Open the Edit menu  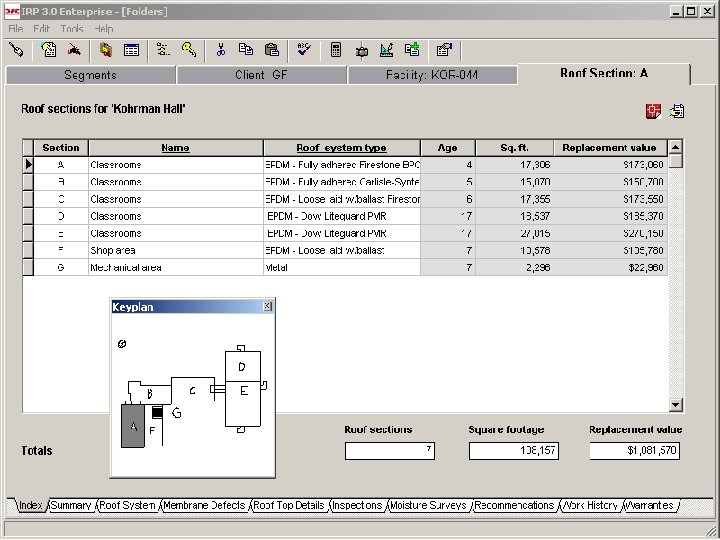[41, 29]
